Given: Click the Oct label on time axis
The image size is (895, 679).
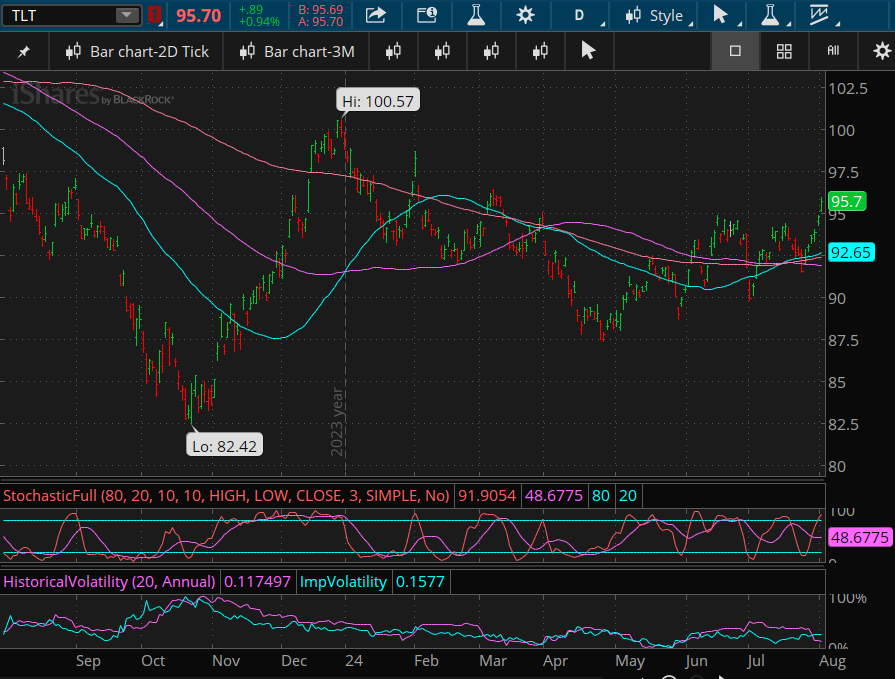Looking at the screenshot, I should point(153,661).
